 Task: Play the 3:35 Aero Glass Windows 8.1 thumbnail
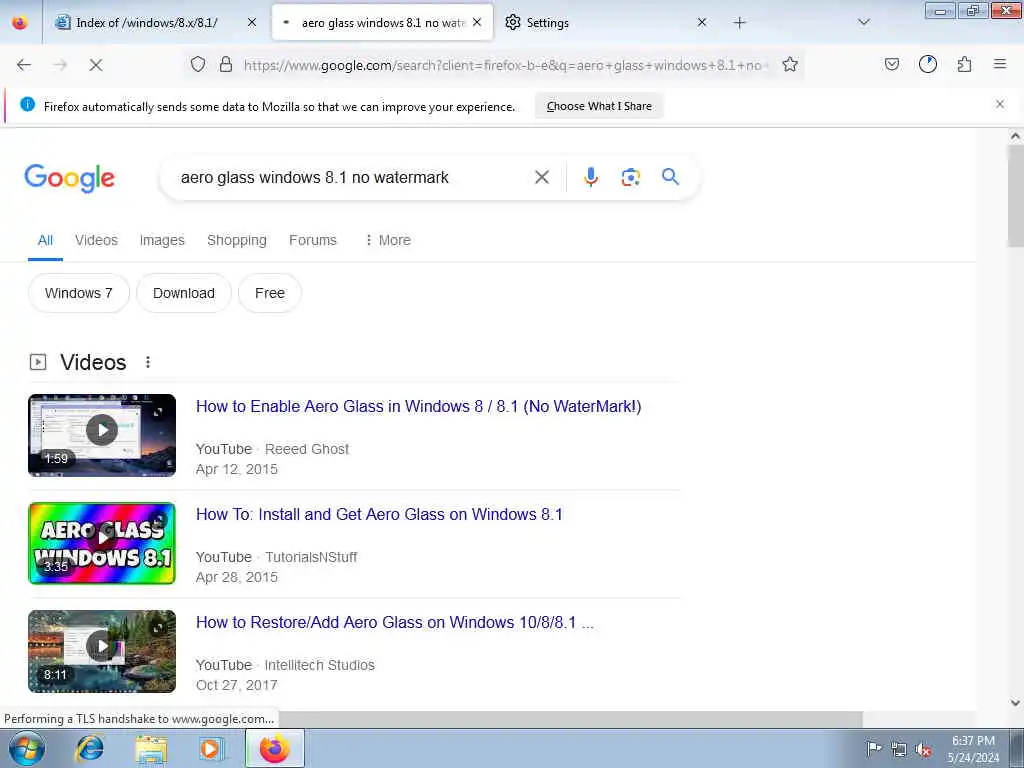point(102,543)
